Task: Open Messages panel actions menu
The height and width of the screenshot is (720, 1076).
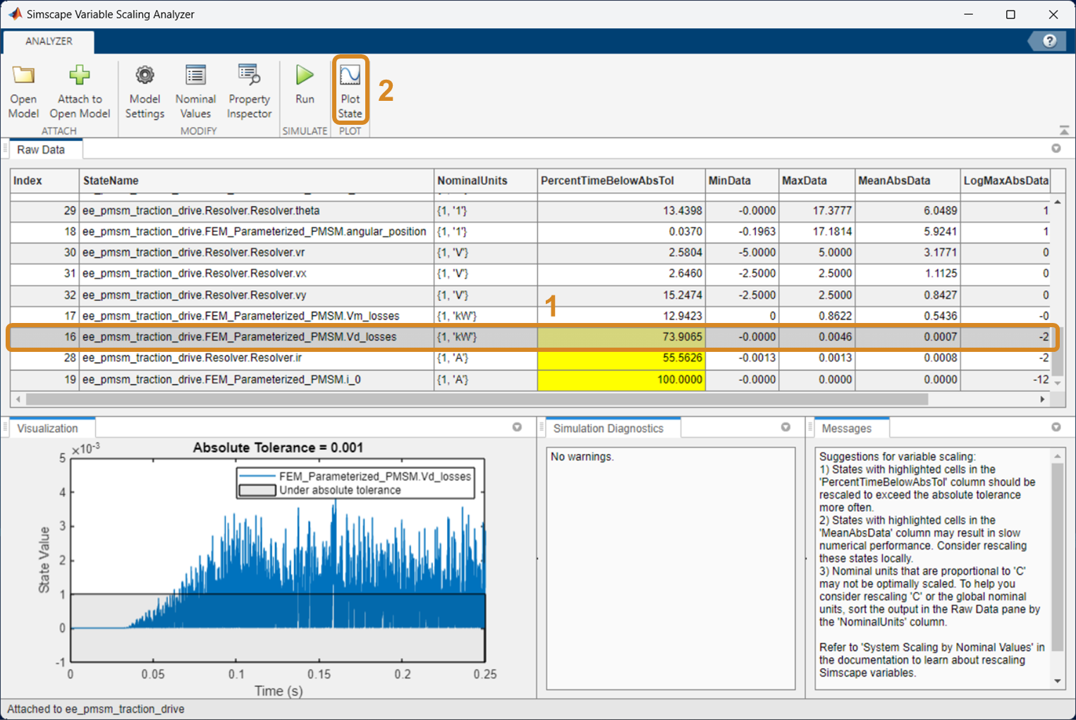Action: [x=1056, y=427]
